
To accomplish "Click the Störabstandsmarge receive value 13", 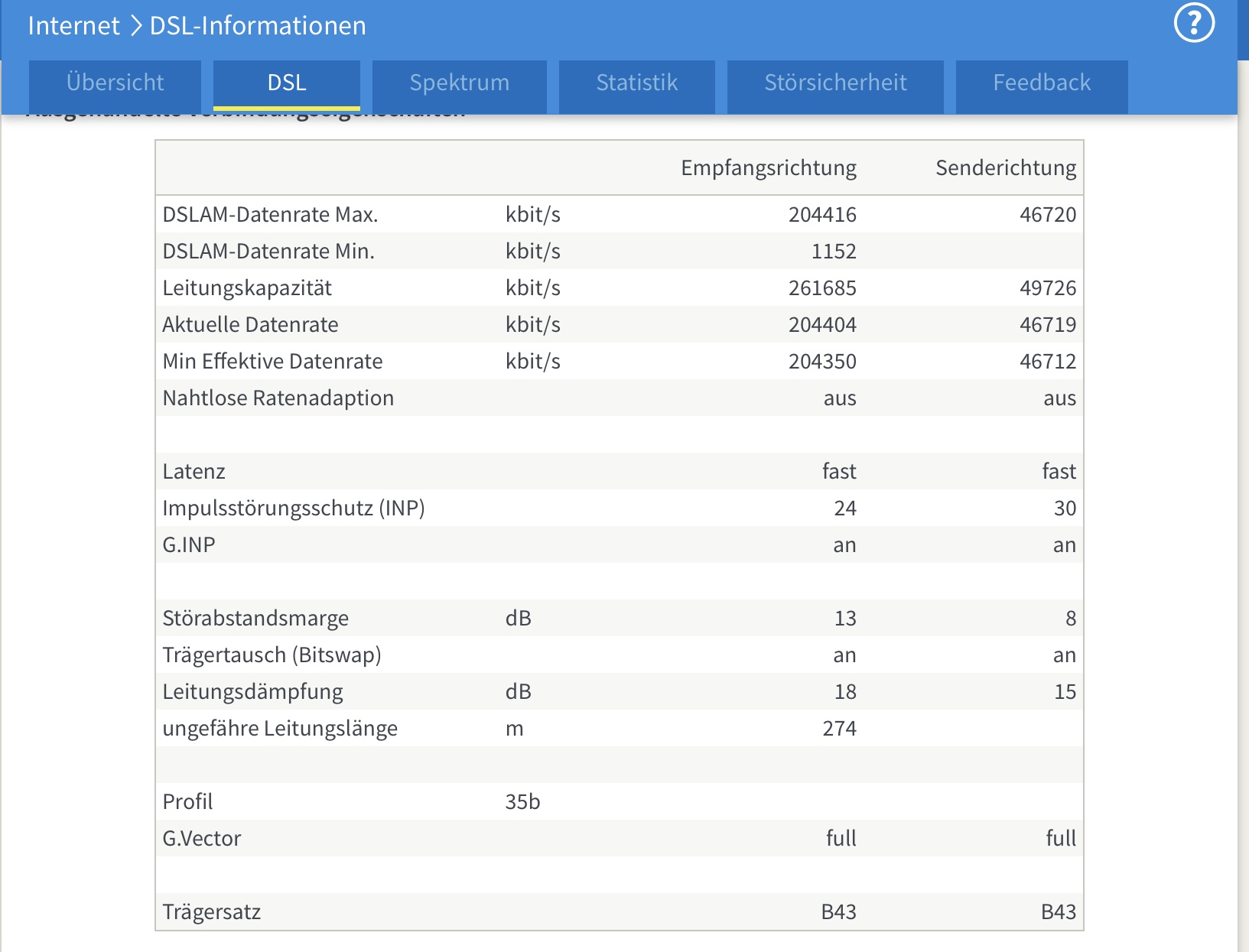I will point(845,619).
